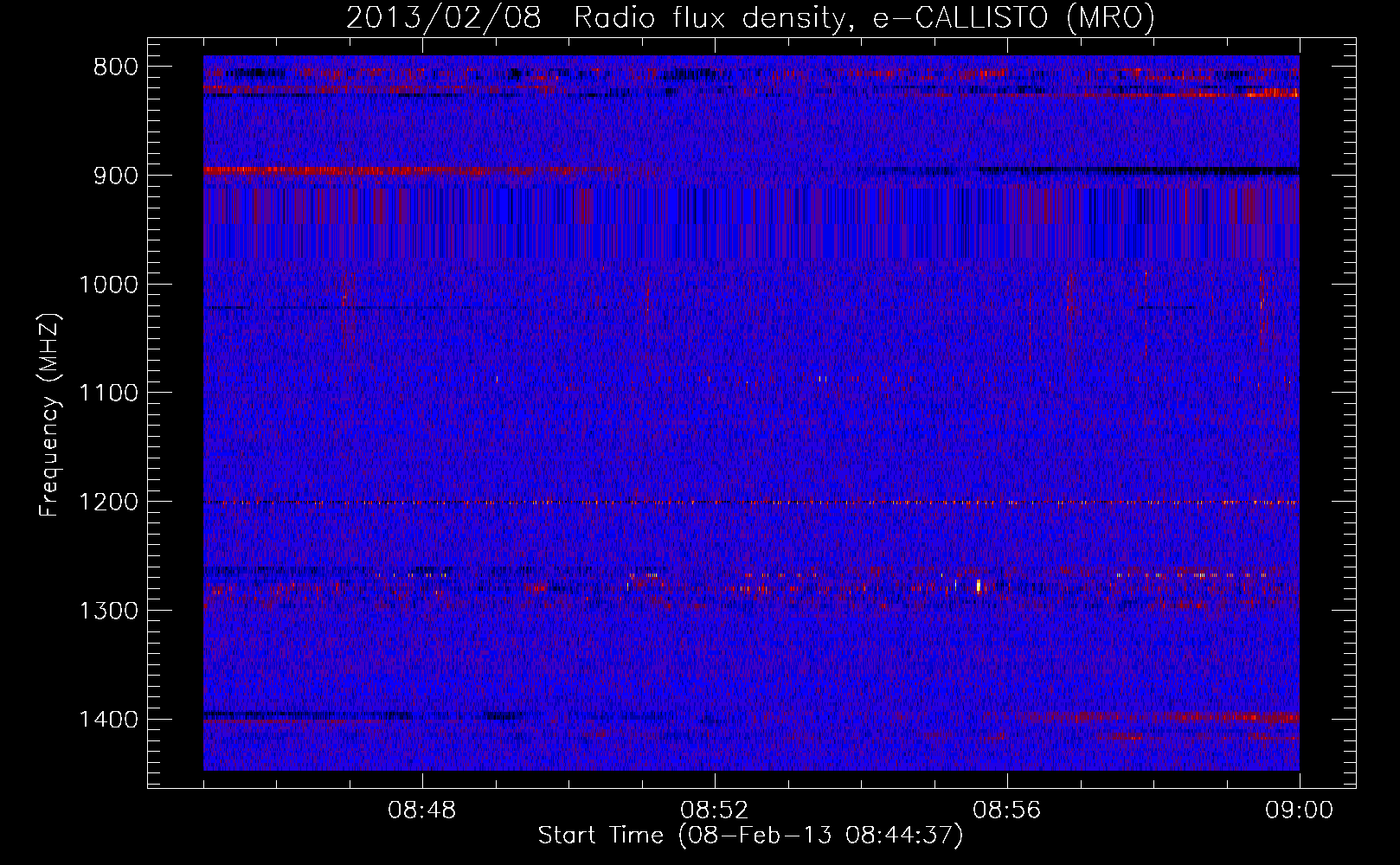The image size is (1400, 865).
Task: Click the plot title "Radio flux density, e-CALLISTO (MRO)"
Action: tap(864, 18)
